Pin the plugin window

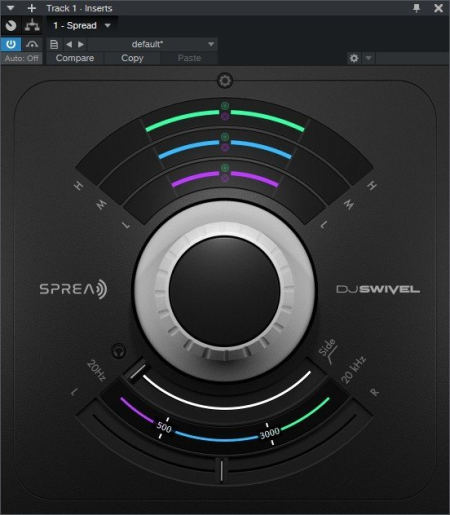tap(417, 8)
